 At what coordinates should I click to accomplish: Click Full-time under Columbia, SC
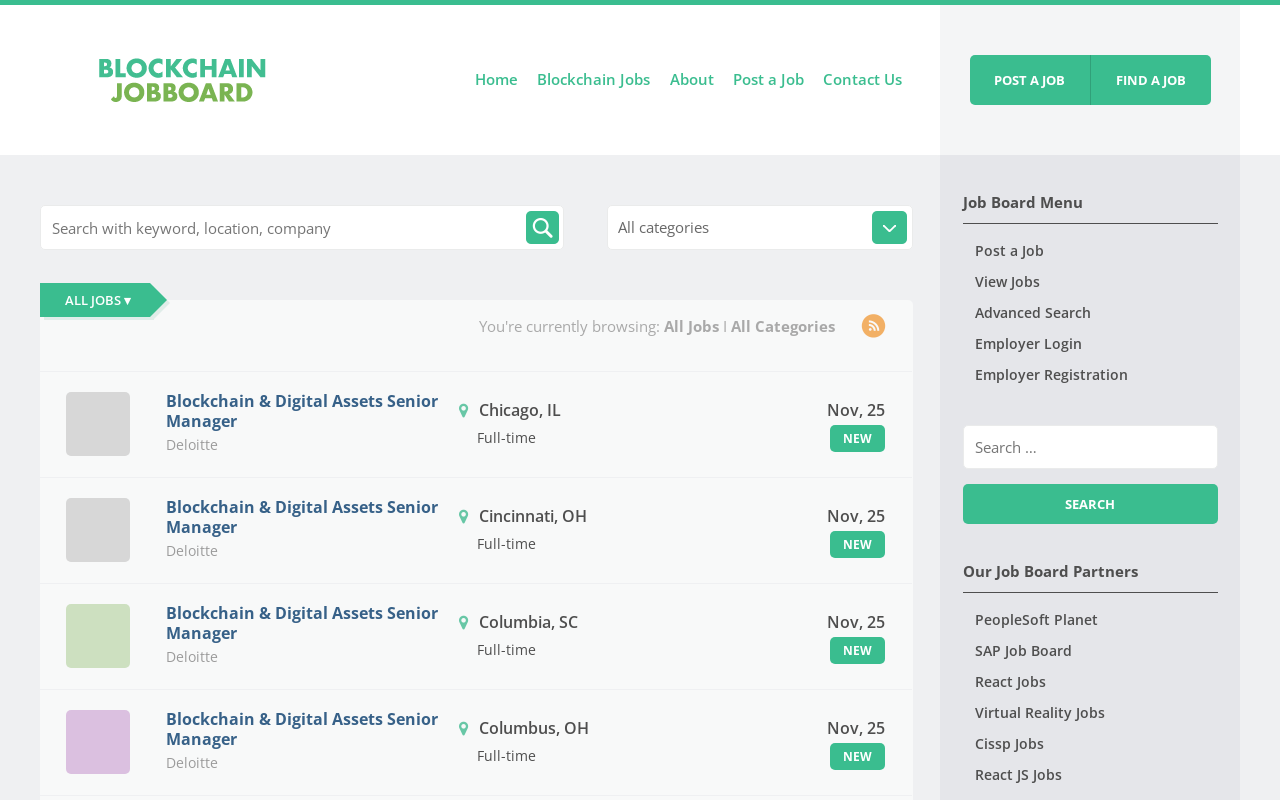coord(506,650)
